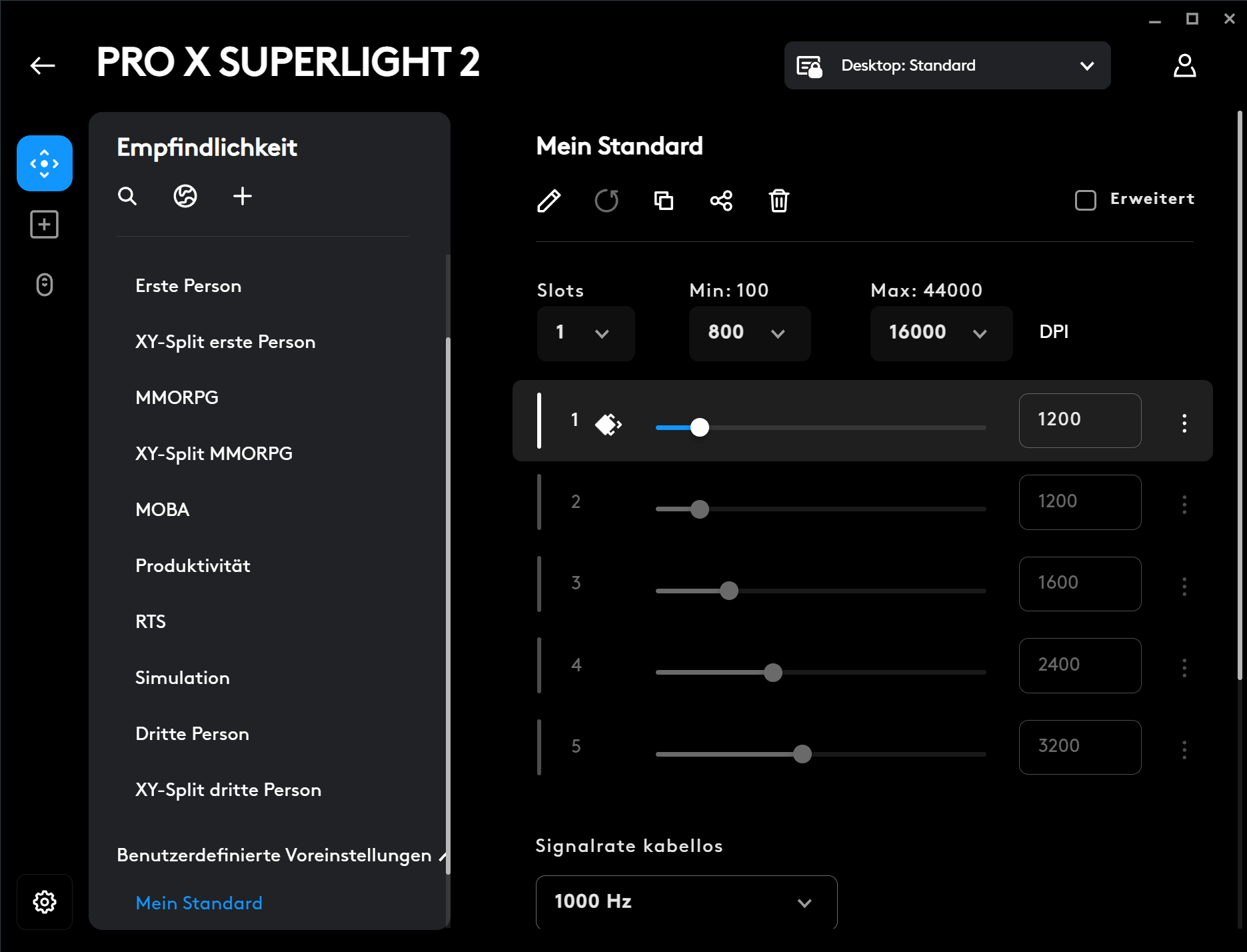Select the Mein Standard custom preset
1247x952 pixels.
[x=199, y=903]
